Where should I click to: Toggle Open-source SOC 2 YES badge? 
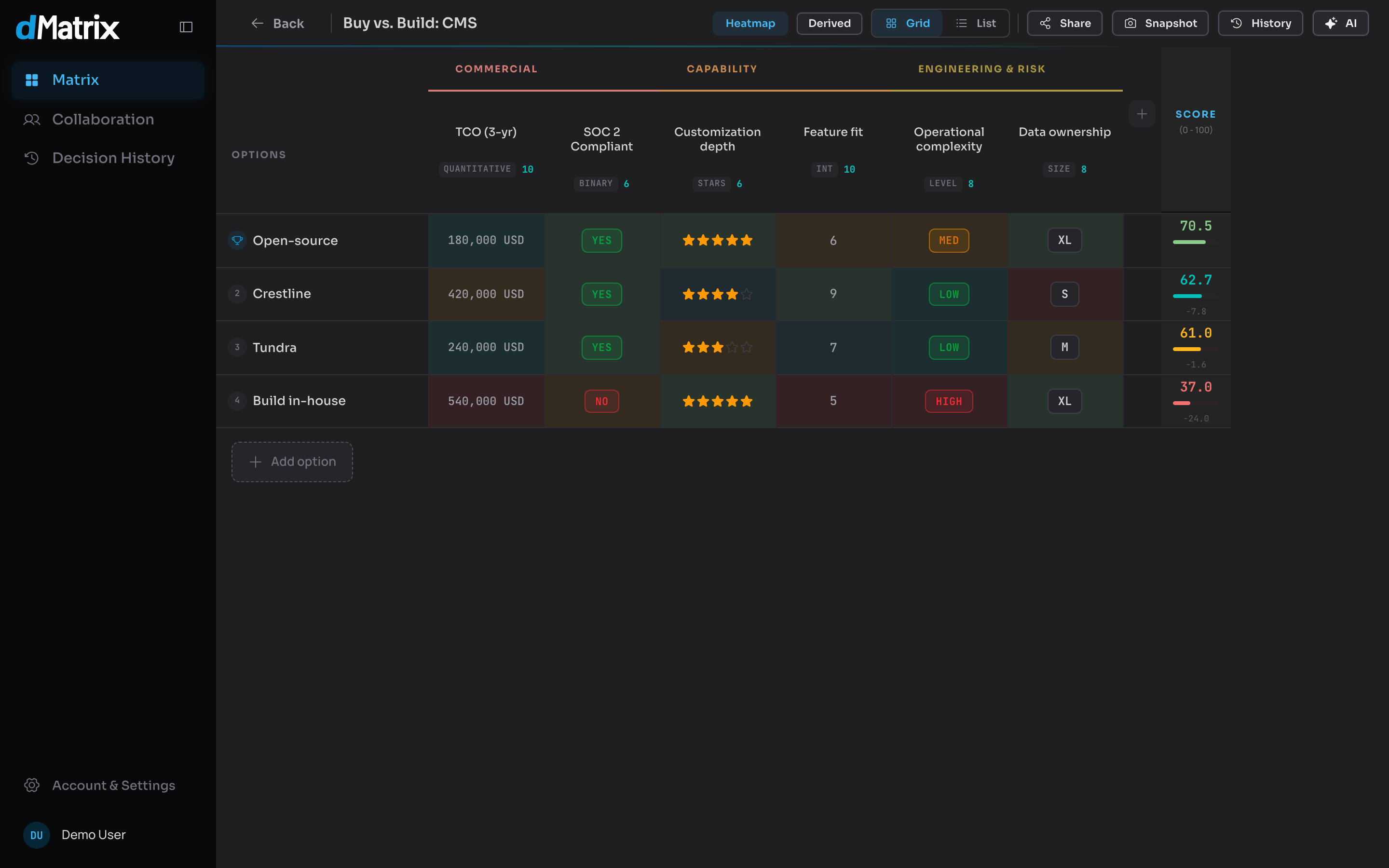601,241
